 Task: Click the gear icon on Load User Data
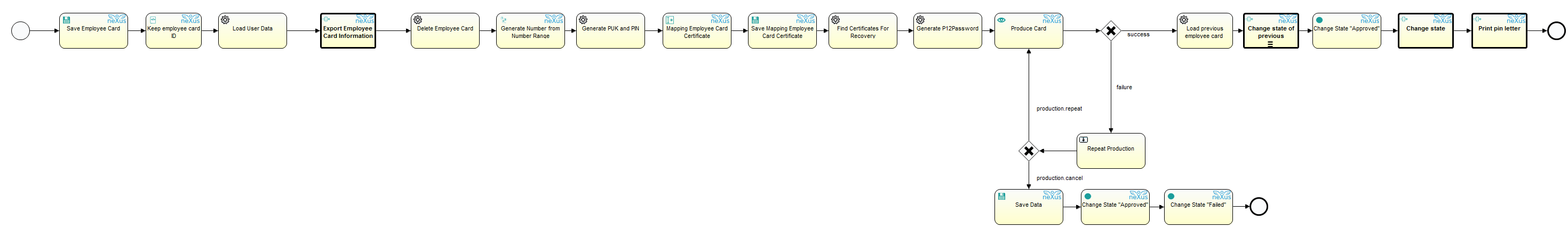coord(225,20)
